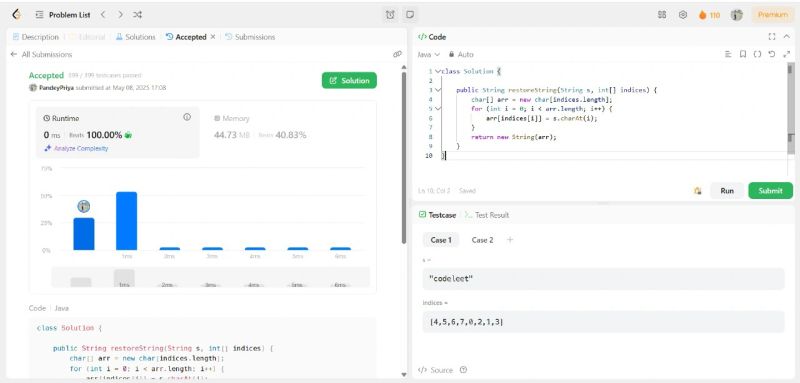Collapse the Code panel chevron
Image resolution: width=800 pixels, height=383 pixels.
pos(786,37)
